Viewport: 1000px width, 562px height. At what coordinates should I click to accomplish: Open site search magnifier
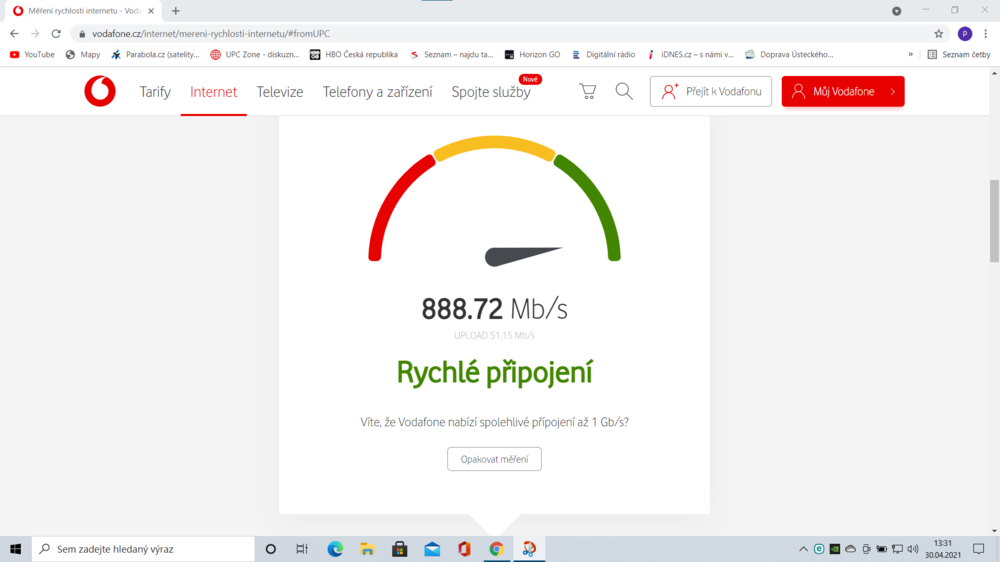tap(624, 91)
